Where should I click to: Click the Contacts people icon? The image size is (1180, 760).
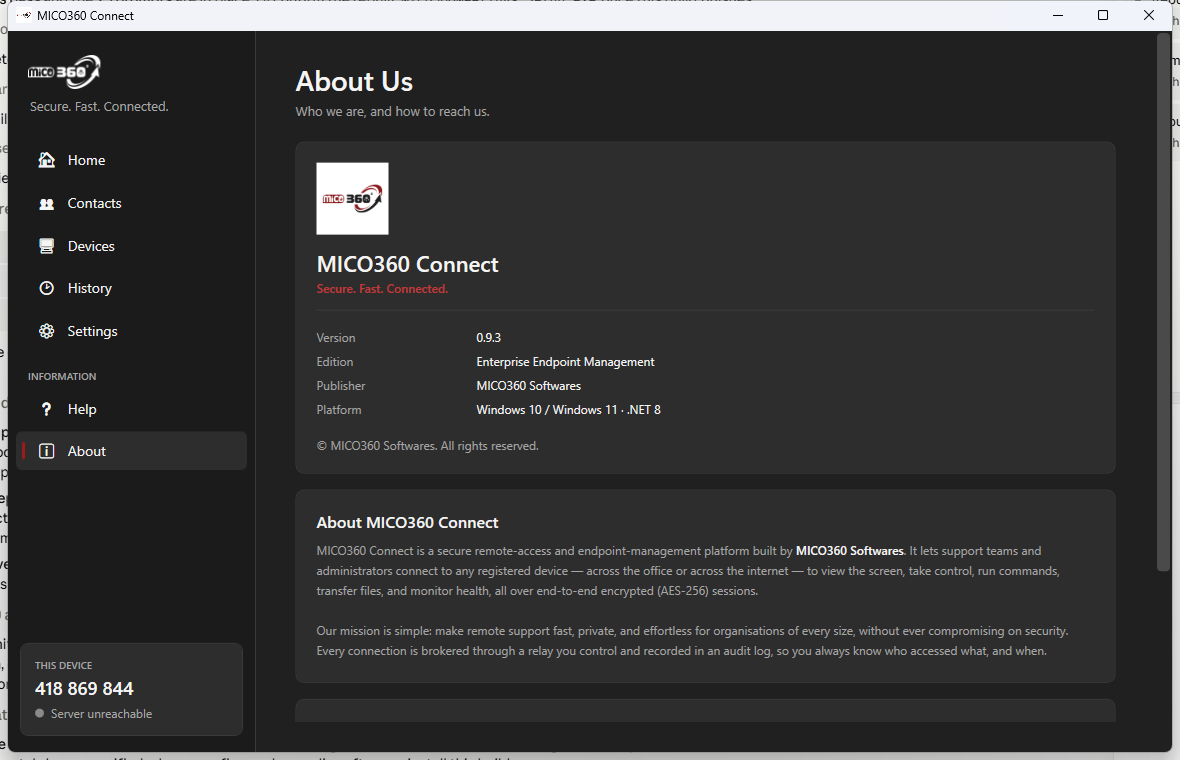(x=47, y=203)
